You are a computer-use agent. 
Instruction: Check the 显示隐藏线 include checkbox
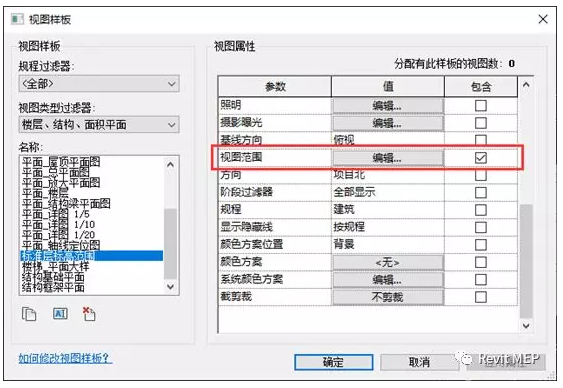481,227
